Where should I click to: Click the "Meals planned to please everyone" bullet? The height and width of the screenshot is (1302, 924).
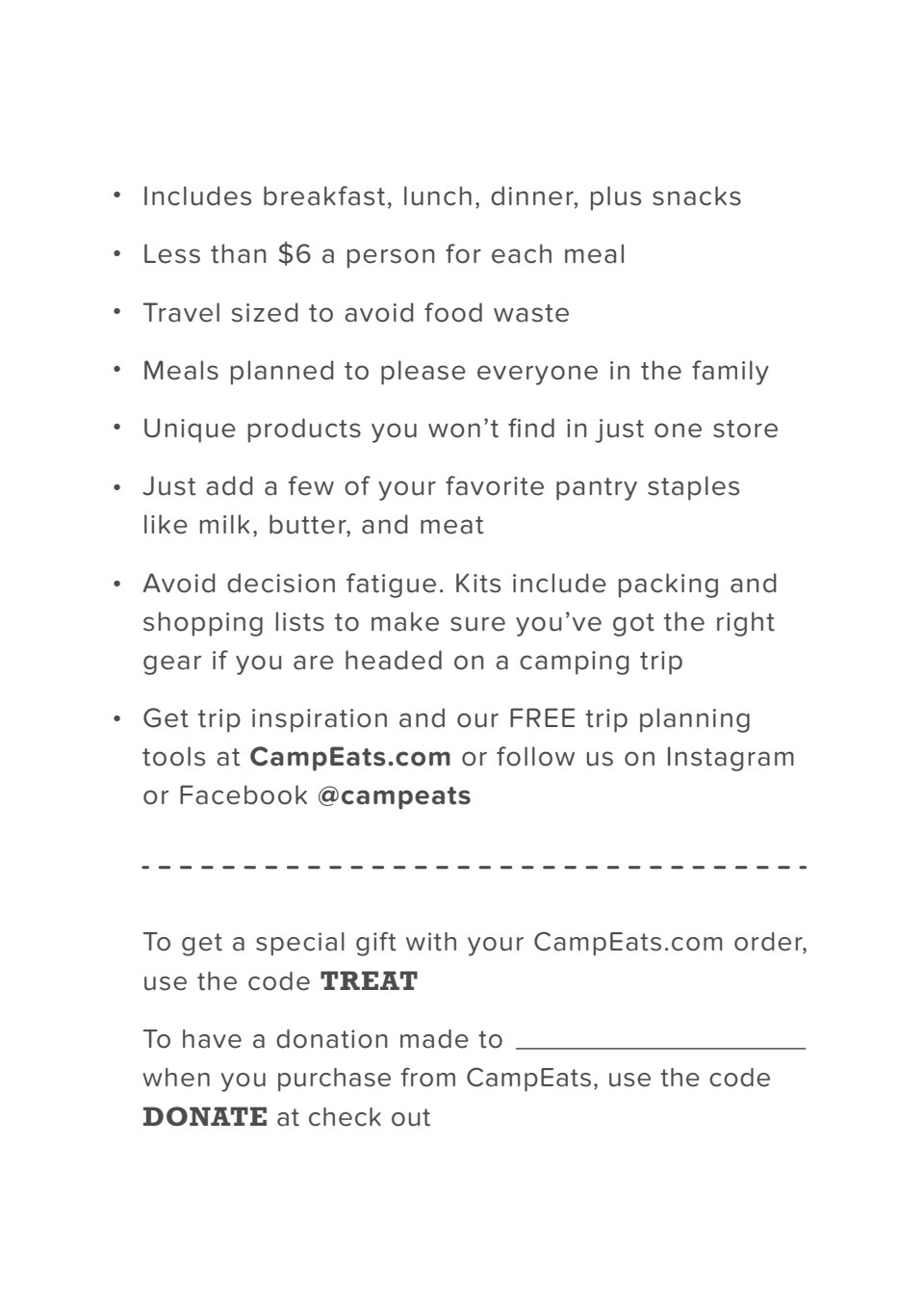tap(455, 371)
